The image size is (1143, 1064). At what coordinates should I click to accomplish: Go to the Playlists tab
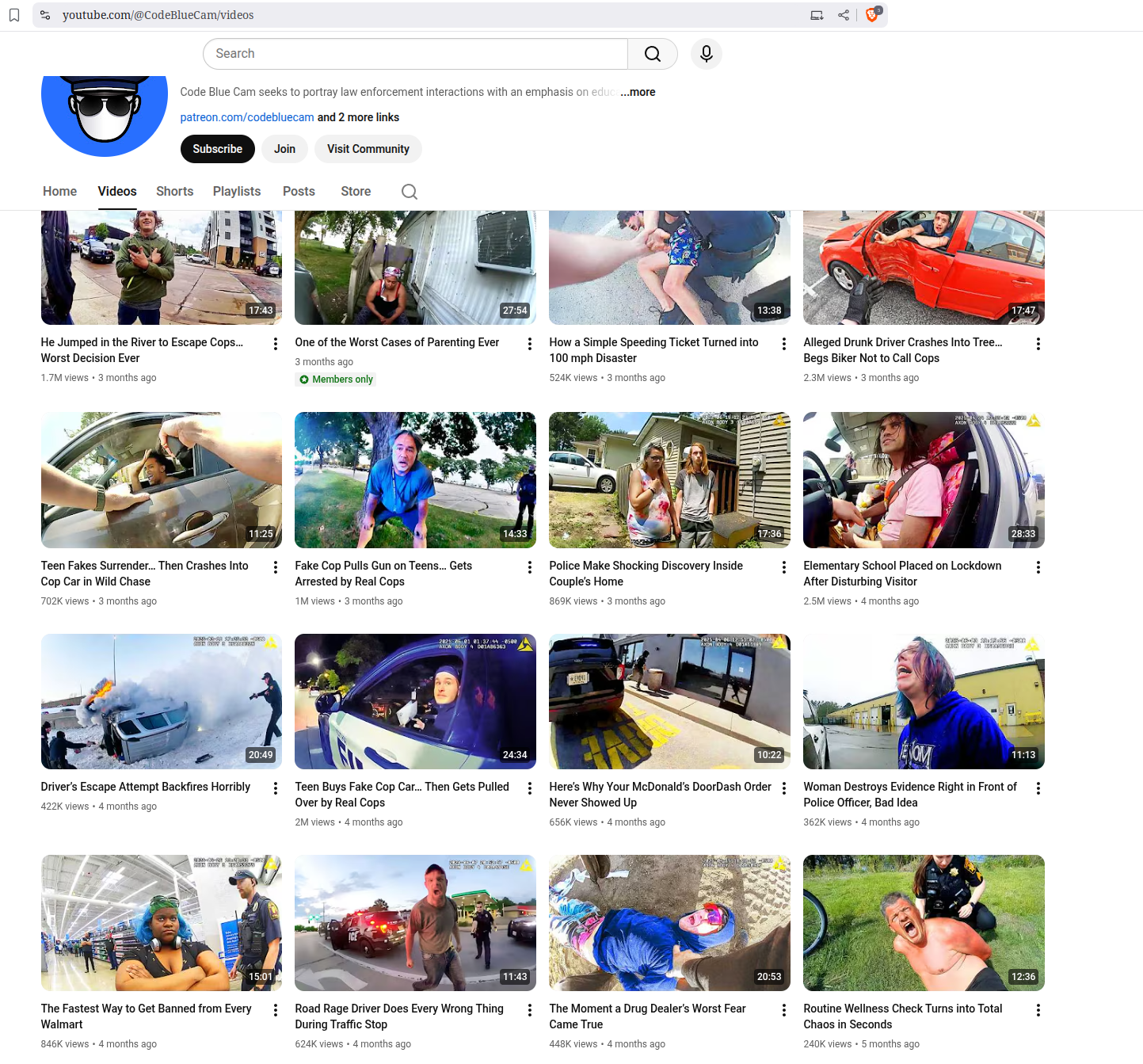coord(237,192)
